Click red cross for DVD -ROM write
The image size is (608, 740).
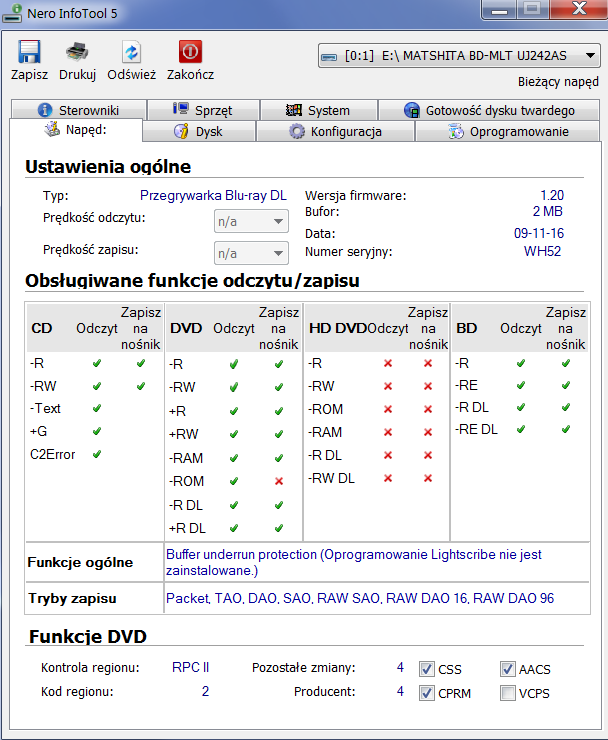(279, 481)
